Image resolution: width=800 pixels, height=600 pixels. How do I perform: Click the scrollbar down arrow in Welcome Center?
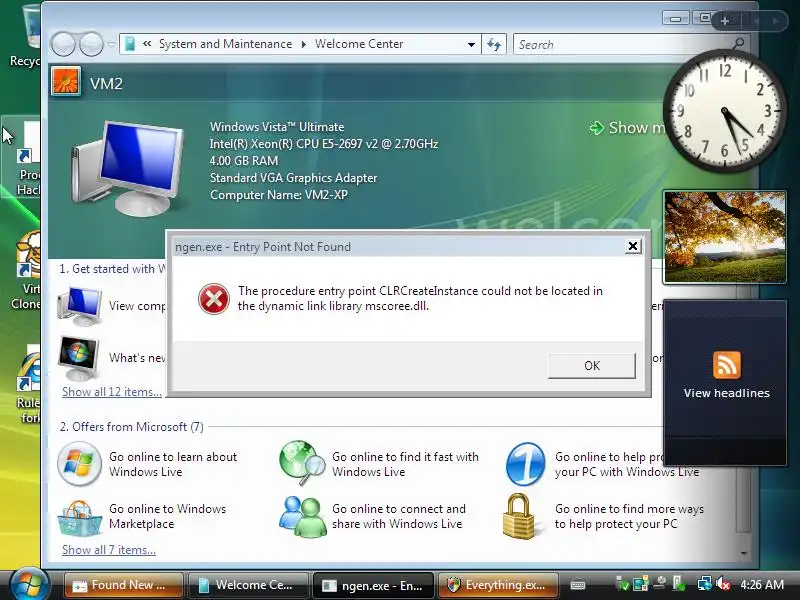pyautogui.click(x=743, y=553)
